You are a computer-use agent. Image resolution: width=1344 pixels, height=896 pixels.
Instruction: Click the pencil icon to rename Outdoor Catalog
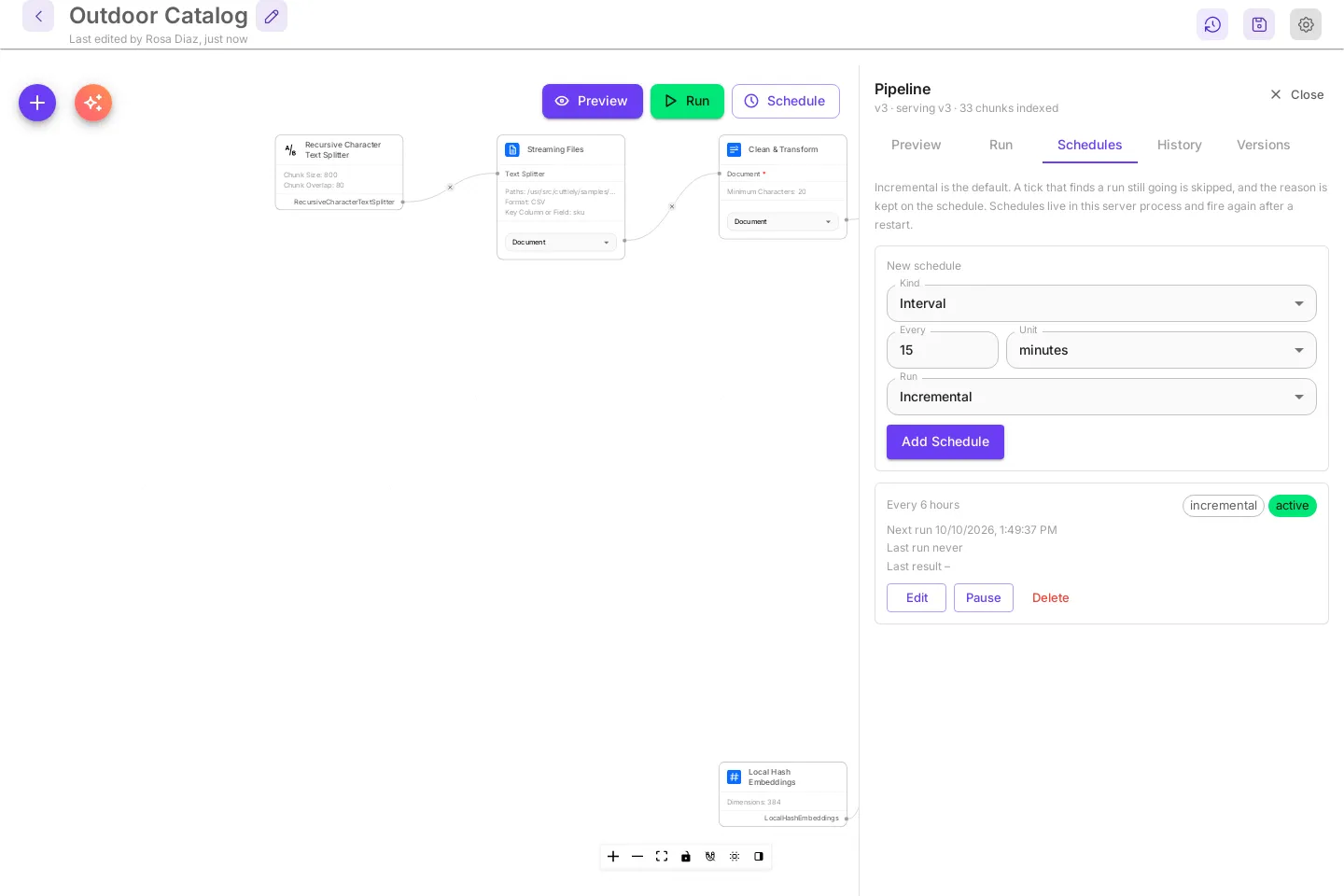click(272, 16)
